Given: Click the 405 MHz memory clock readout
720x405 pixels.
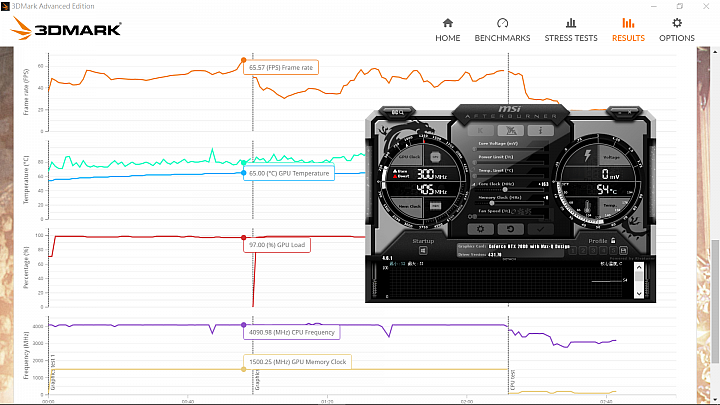Looking at the screenshot, I should click(431, 189).
